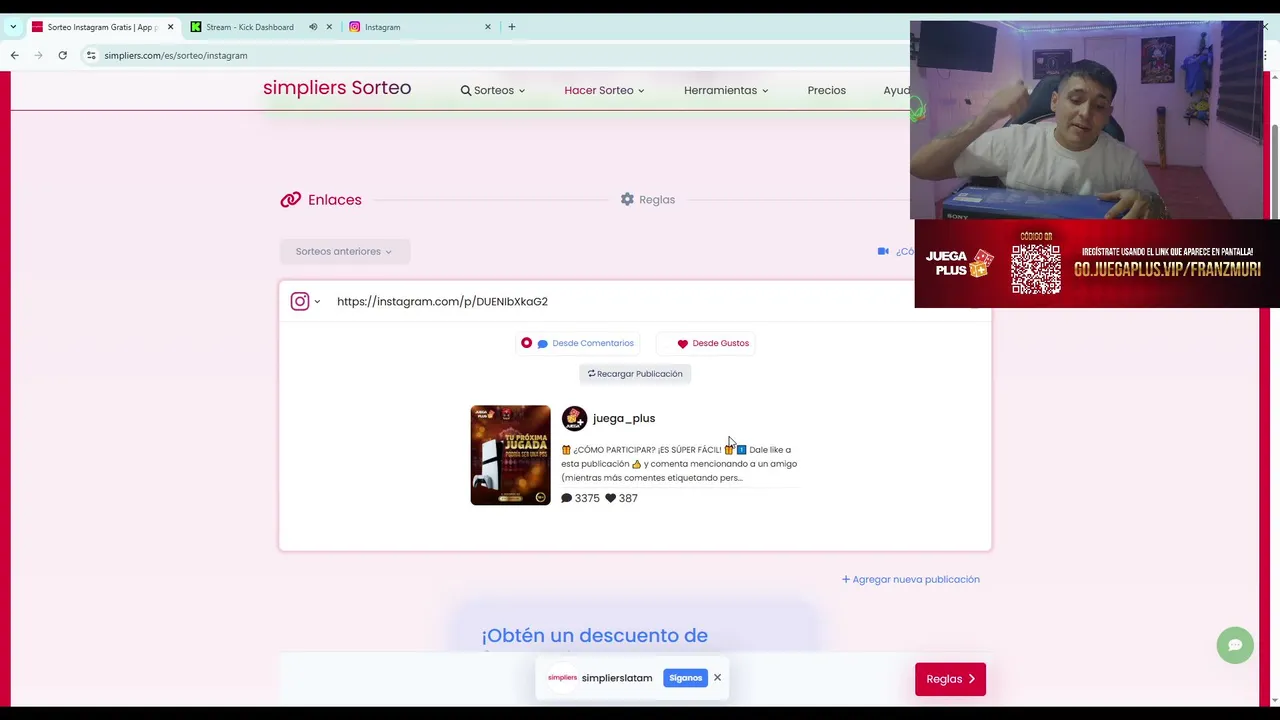
Task: Proceed with the red Reglas button
Action: (950, 679)
